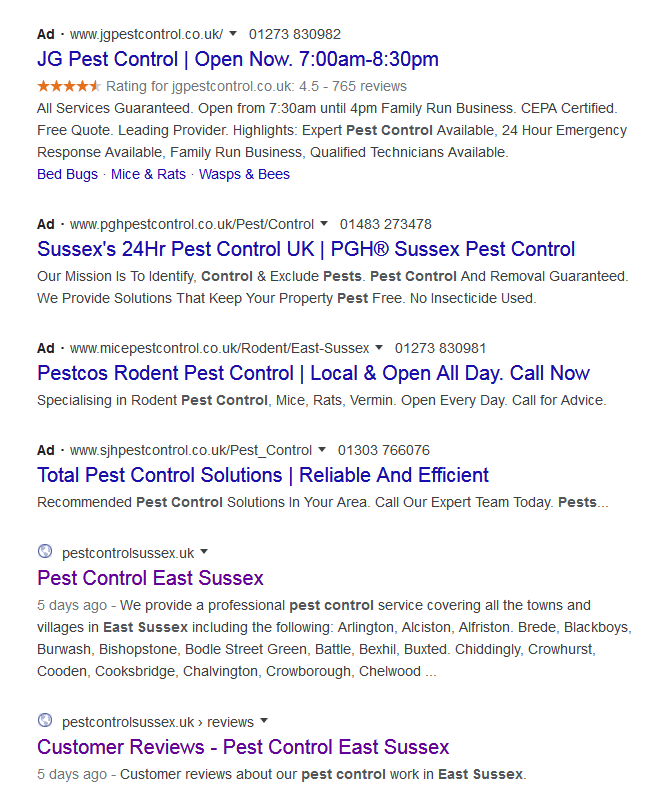Click the Bed Bugs sitelink
Viewport: 655px width, 801px height.
coord(67,174)
